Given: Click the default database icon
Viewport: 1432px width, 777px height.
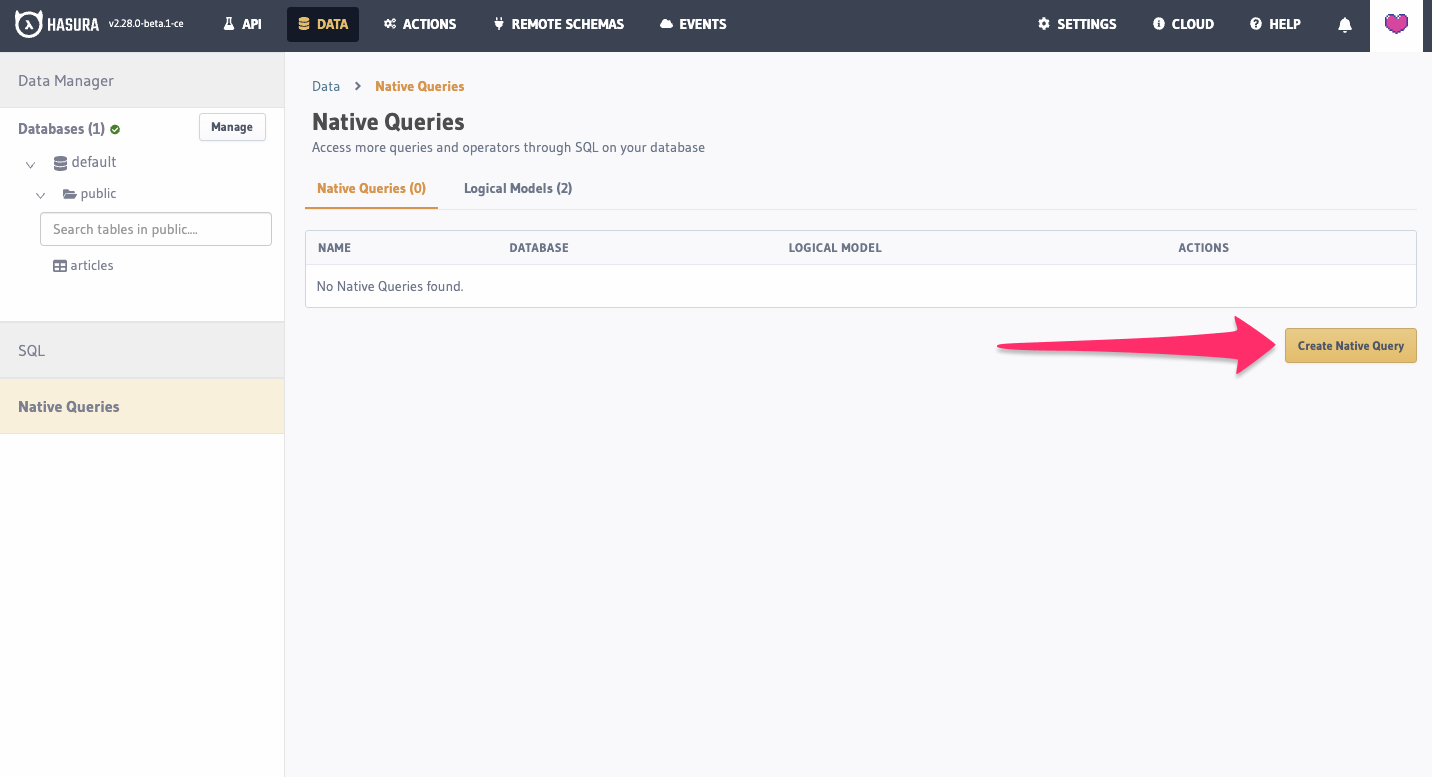Looking at the screenshot, I should (60, 161).
